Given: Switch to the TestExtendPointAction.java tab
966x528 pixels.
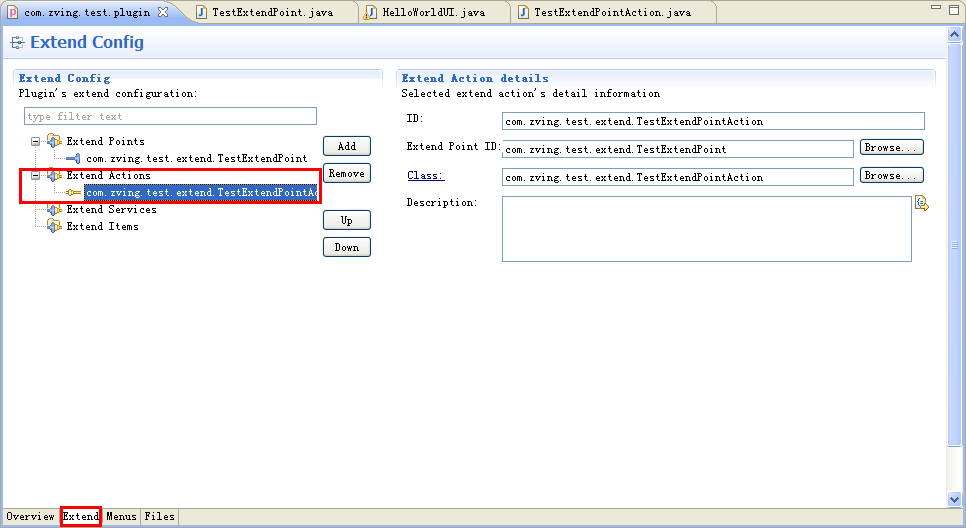Looking at the screenshot, I should pyautogui.click(x=611, y=13).
